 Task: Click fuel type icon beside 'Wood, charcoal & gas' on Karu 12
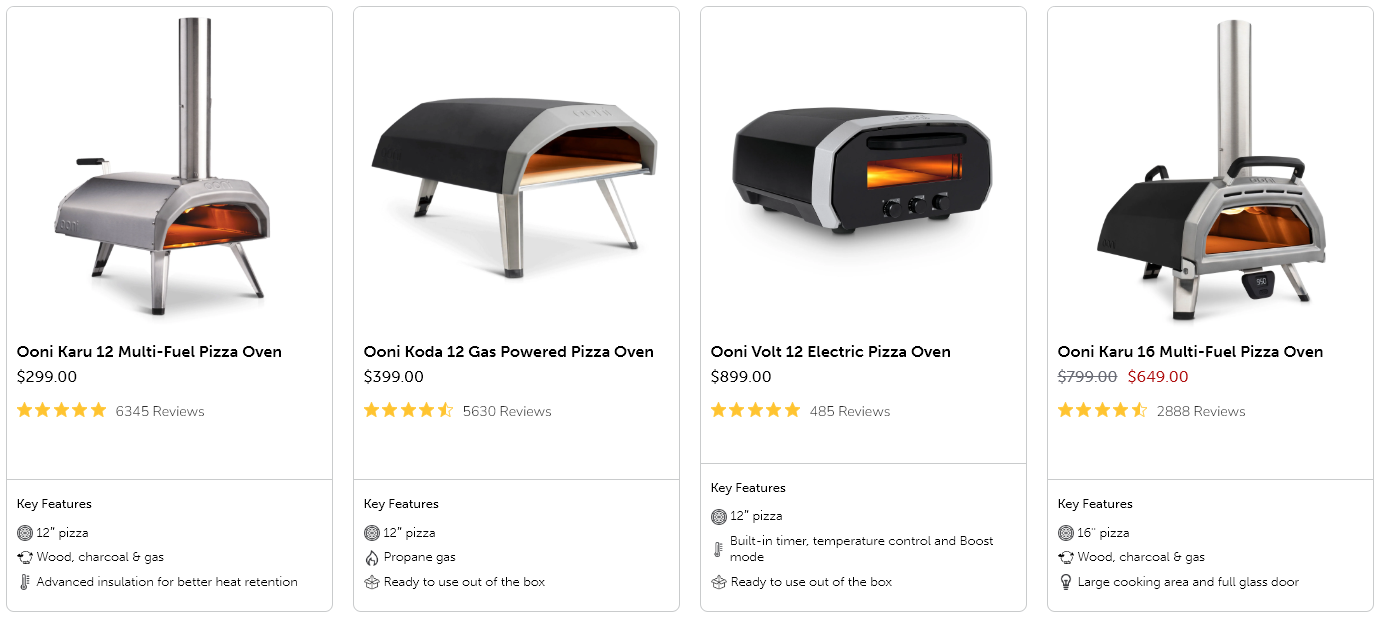tap(25, 557)
